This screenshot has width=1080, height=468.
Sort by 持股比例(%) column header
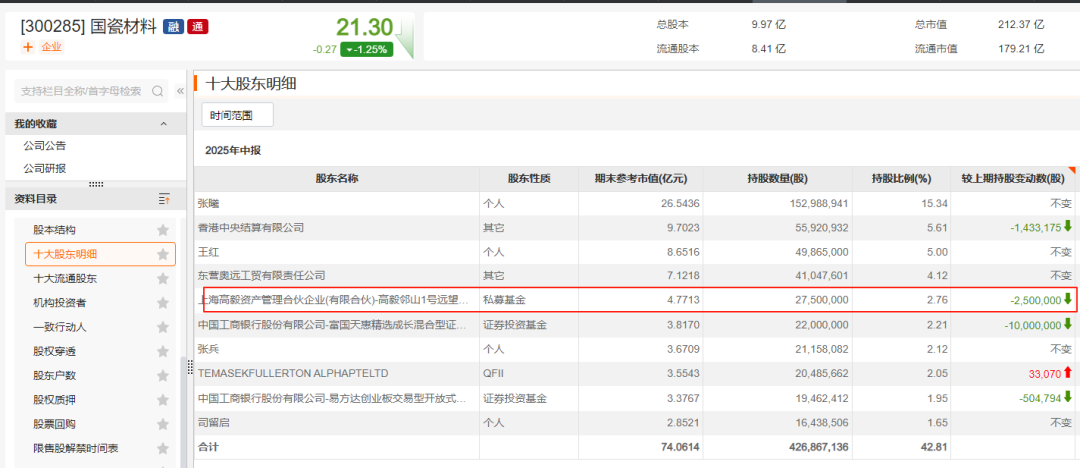[x=902, y=179]
